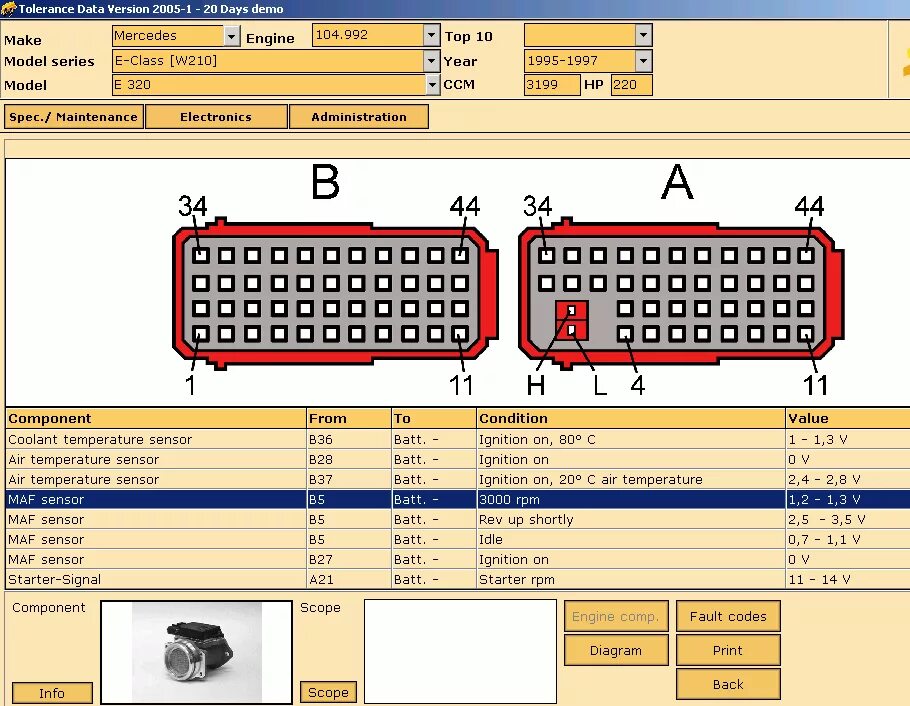Screen dimensions: 910x706
Task: Click the Value column header
Action: (848, 419)
